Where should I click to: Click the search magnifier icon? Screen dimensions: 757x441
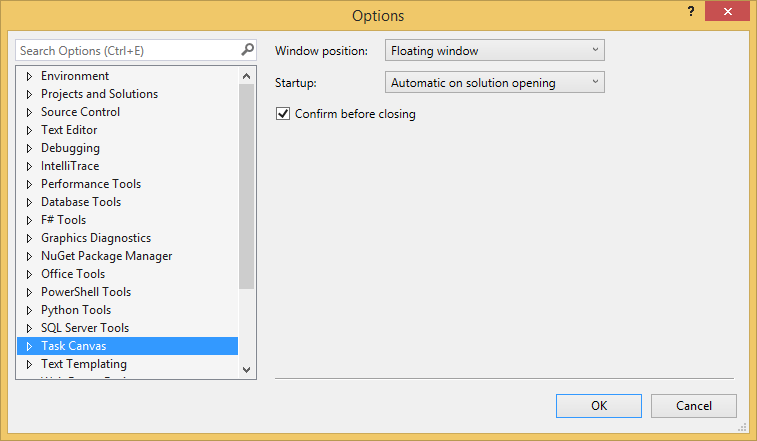tap(247, 49)
